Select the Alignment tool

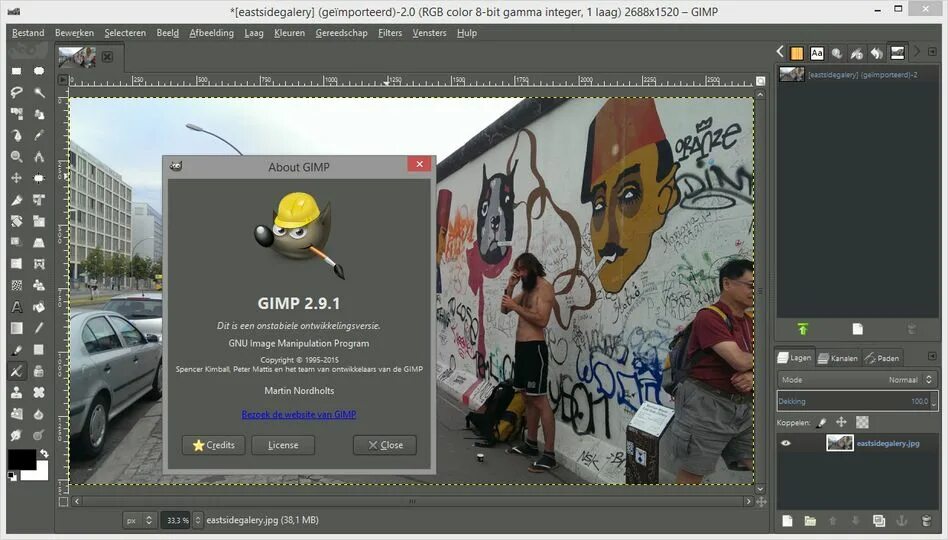(x=39, y=178)
